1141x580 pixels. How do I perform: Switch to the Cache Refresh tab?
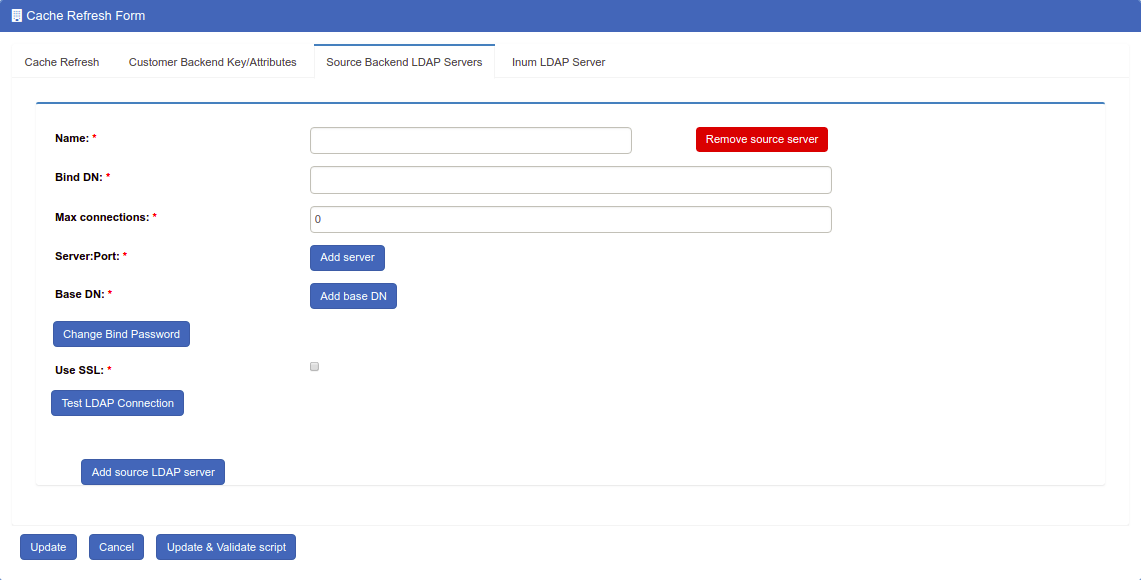pyautogui.click(x=61, y=61)
